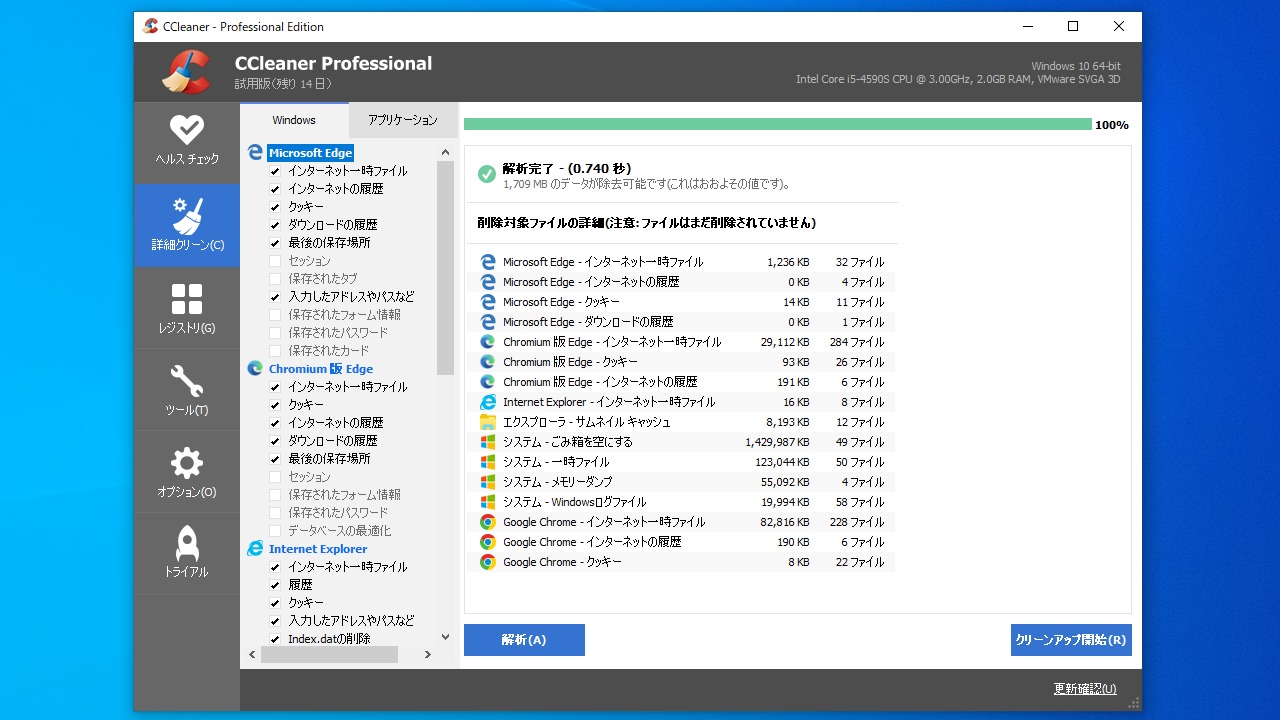Switch to the Windows tab
This screenshot has height=720, width=1280.
coord(294,120)
